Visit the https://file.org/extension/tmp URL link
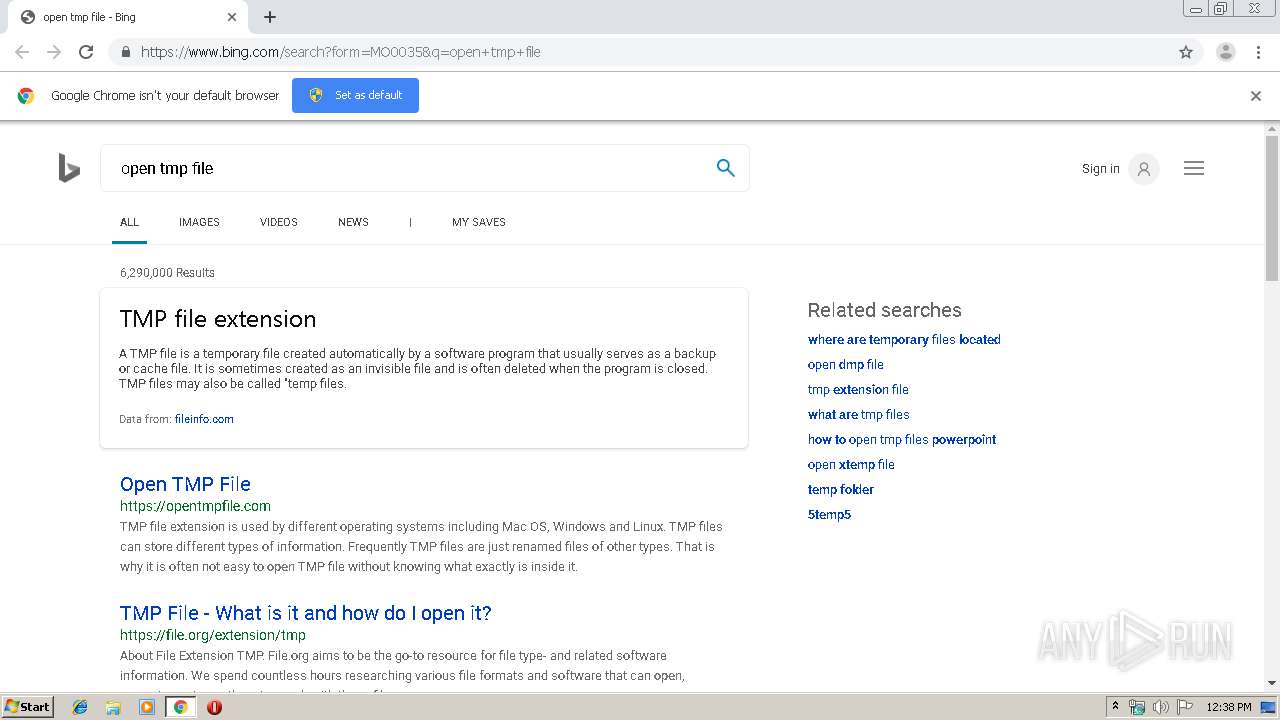This screenshot has height=720, width=1280. tap(213, 635)
